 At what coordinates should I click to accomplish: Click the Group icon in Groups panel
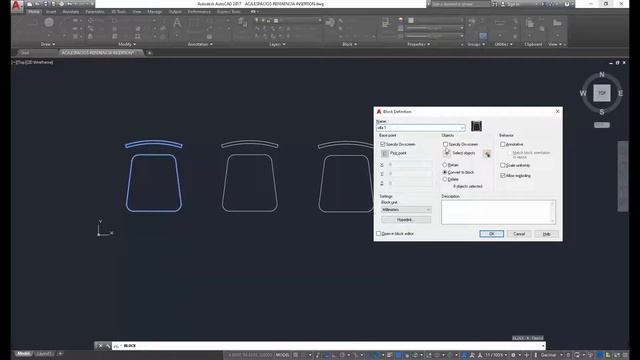click(472, 21)
